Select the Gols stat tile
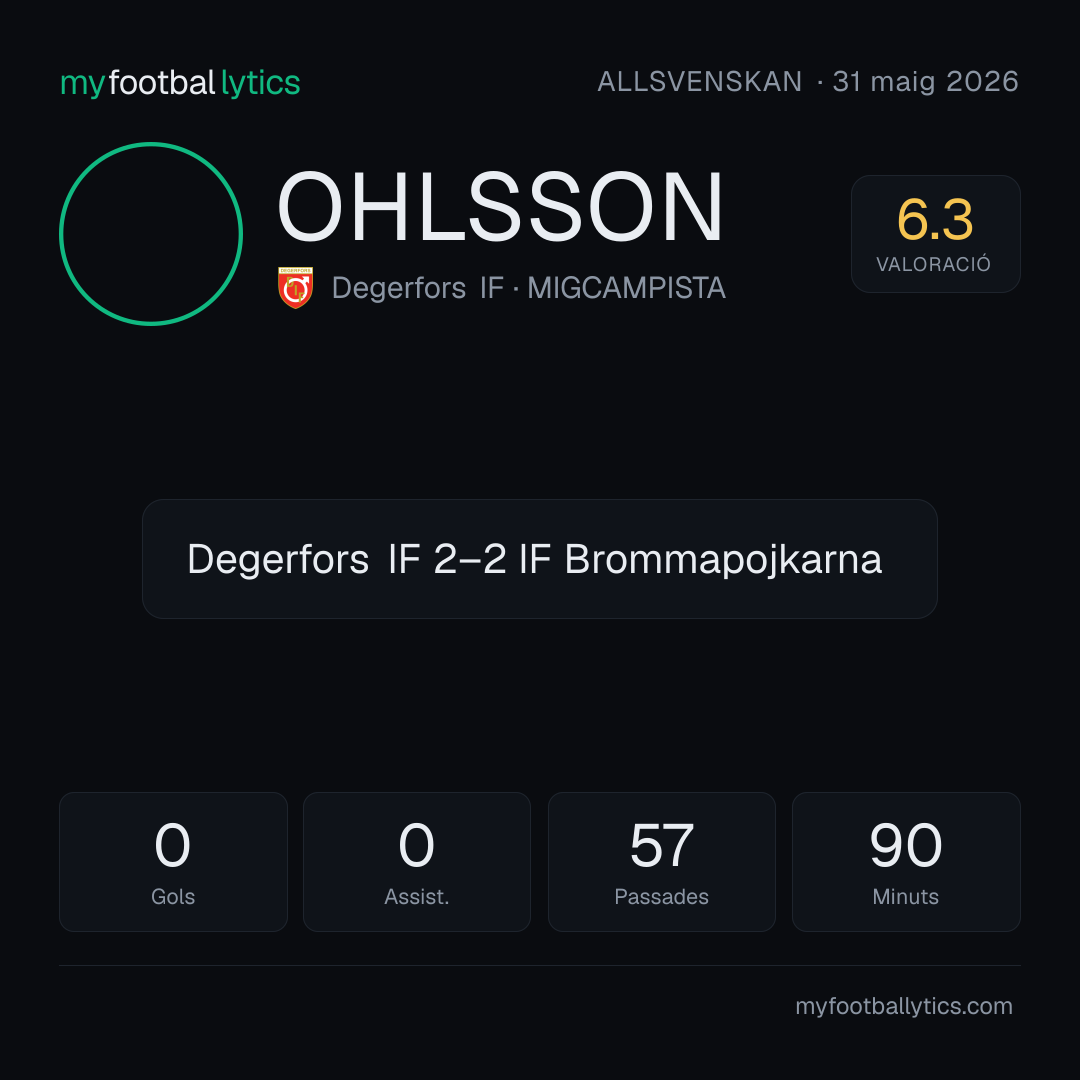 pos(173,862)
